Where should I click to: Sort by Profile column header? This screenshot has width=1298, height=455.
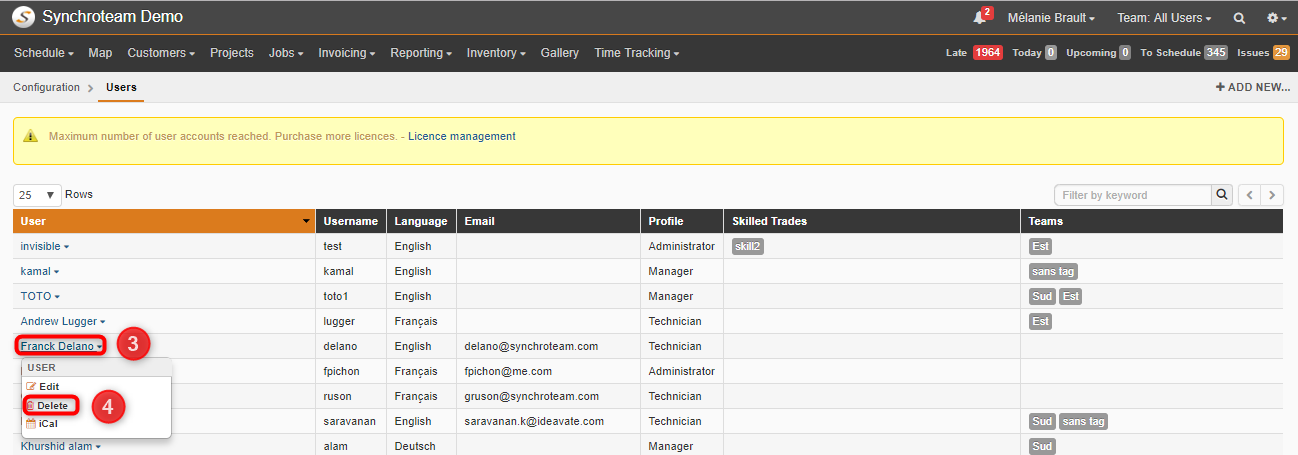[682, 221]
